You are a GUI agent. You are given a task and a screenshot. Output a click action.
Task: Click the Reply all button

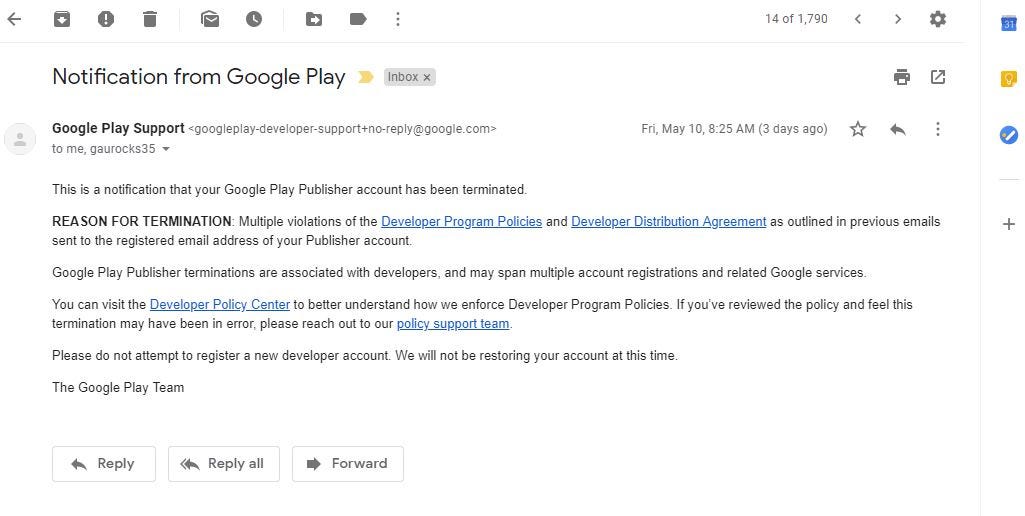tap(224, 464)
